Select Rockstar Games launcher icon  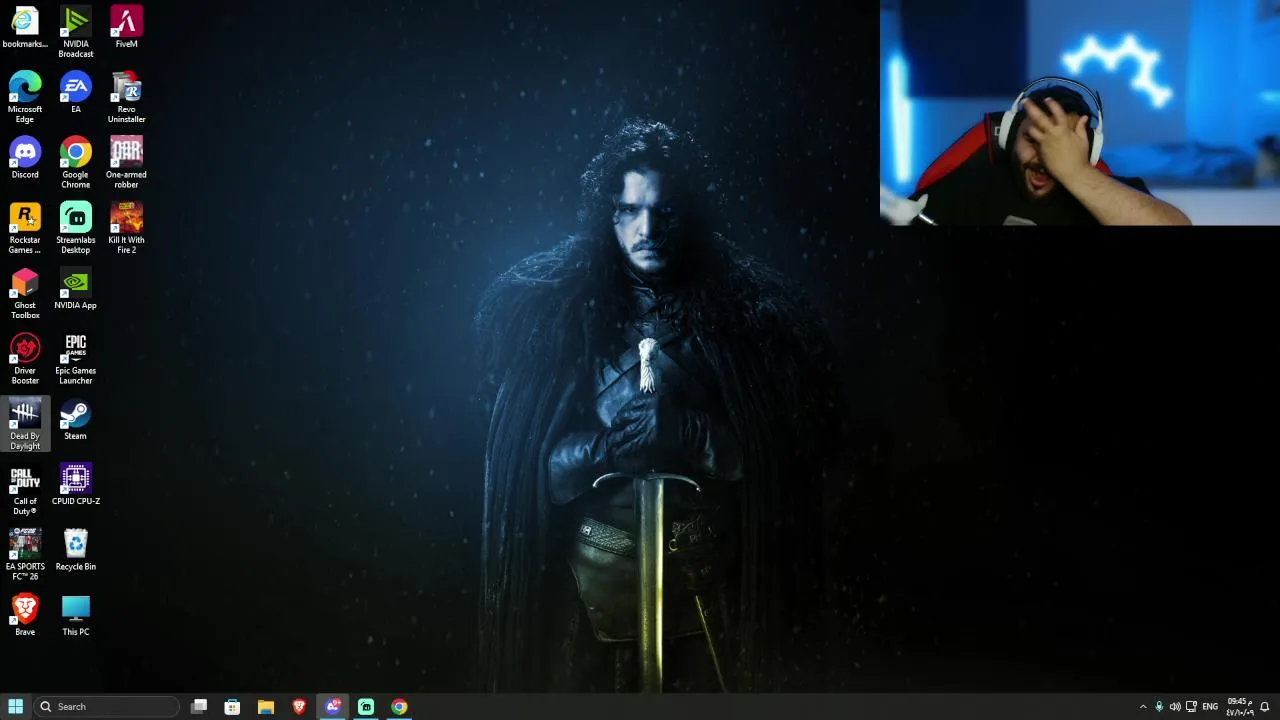click(x=25, y=228)
